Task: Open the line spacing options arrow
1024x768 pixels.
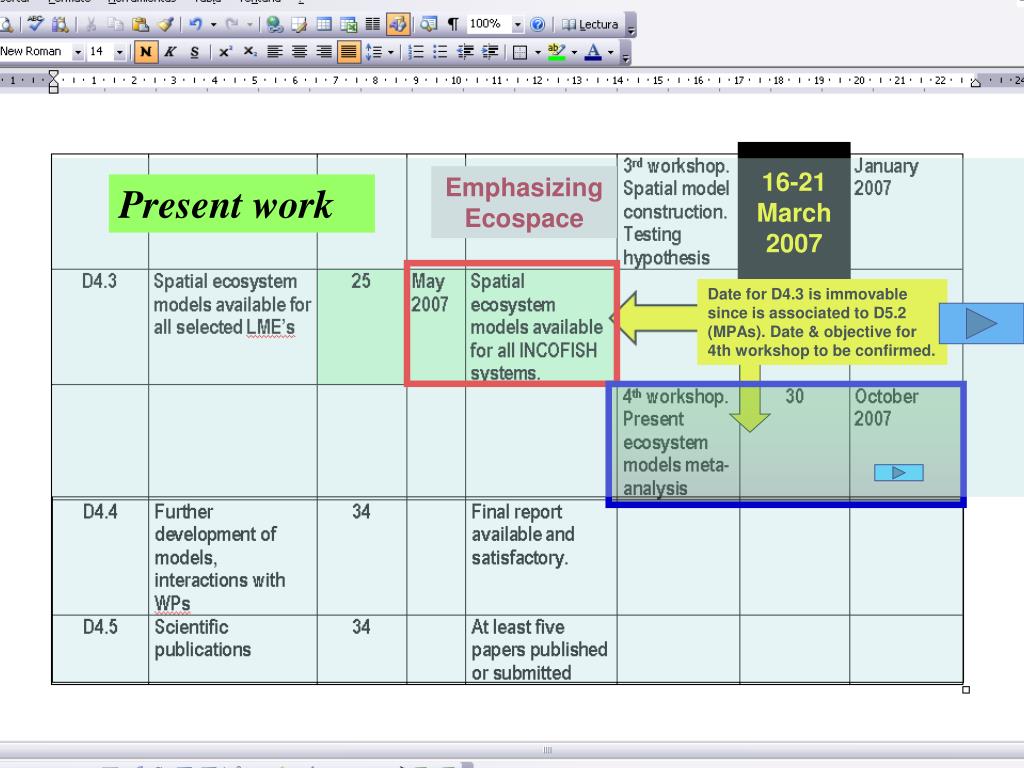Action: click(x=391, y=52)
